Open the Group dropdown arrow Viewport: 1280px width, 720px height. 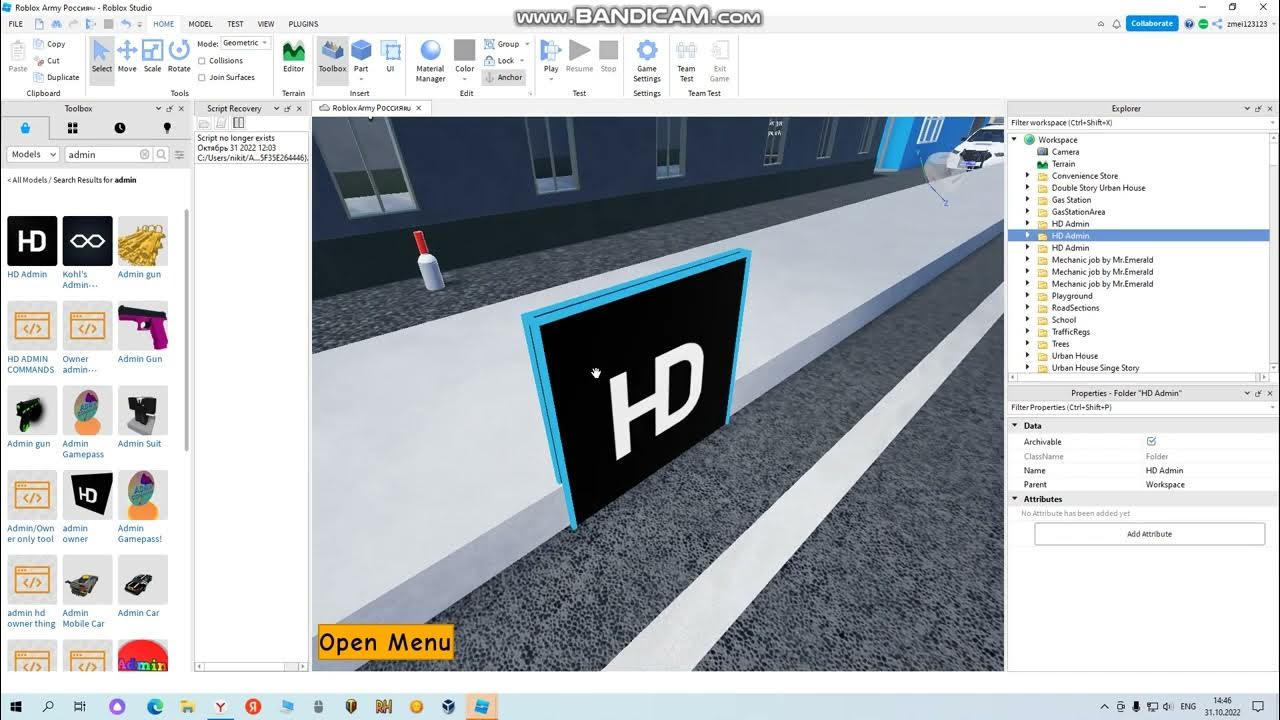pos(525,44)
